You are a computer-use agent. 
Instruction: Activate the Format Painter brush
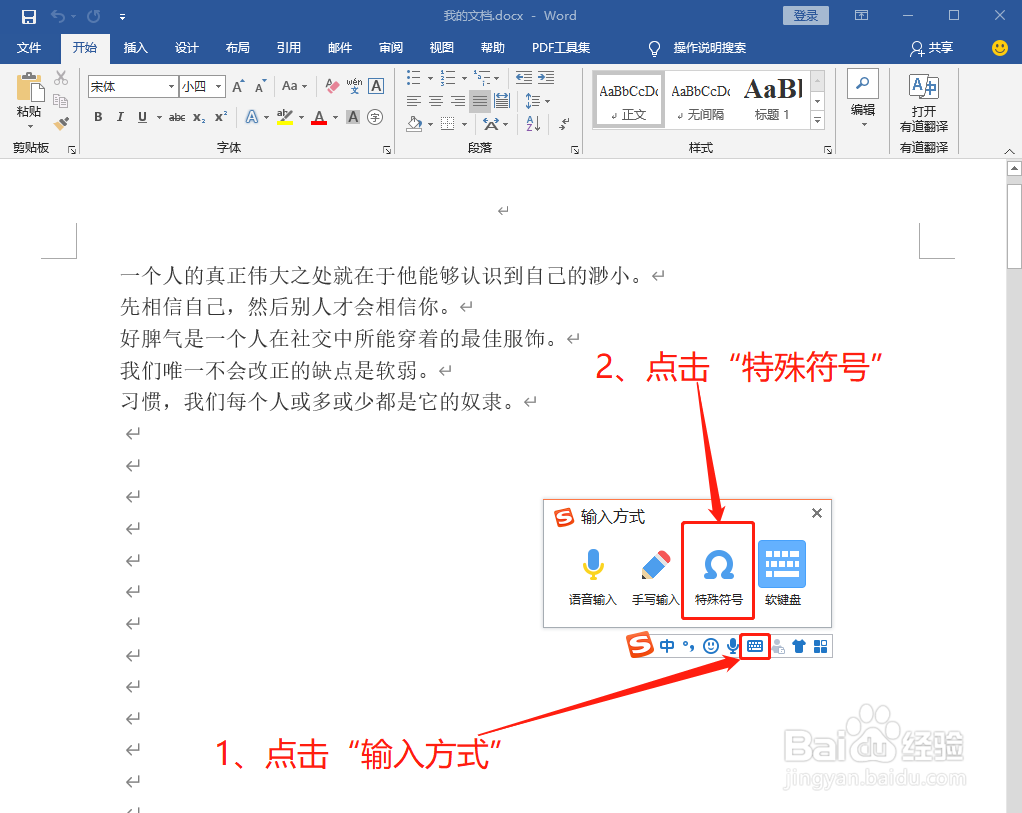pyautogui.click(x=61, y=123)
